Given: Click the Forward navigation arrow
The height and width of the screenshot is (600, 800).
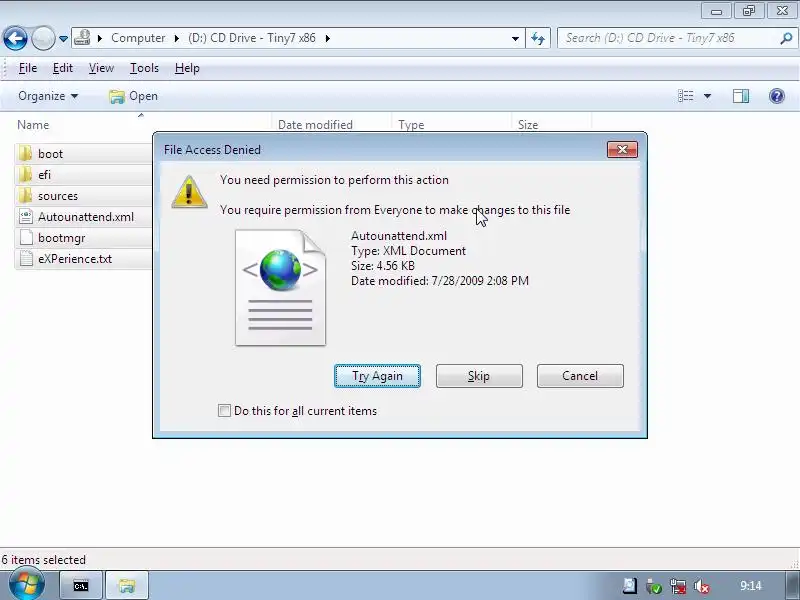Looking at the screenshot, I should coord(43,38).
